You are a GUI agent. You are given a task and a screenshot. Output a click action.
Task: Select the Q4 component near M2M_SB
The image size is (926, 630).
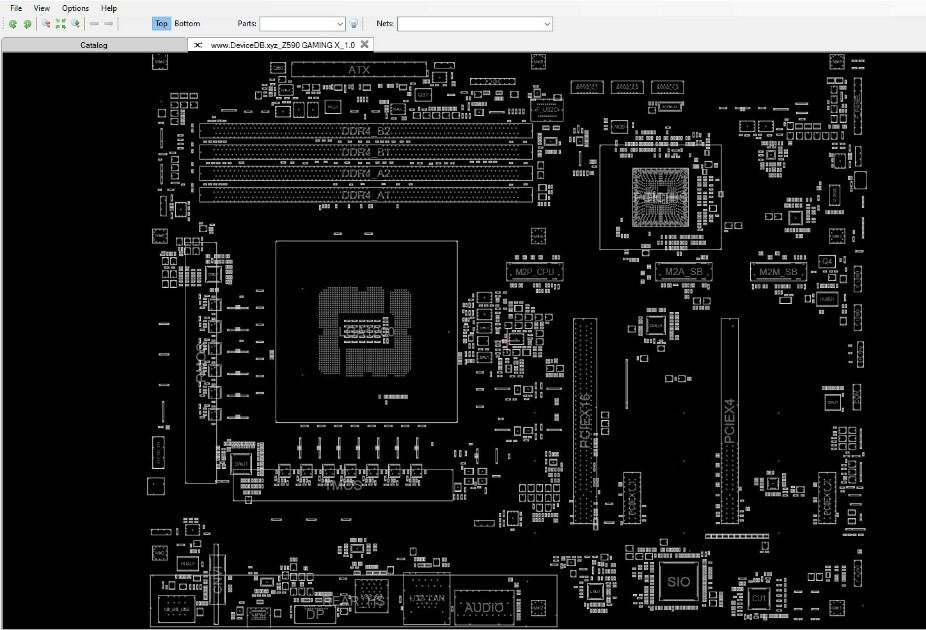(827, 261)
